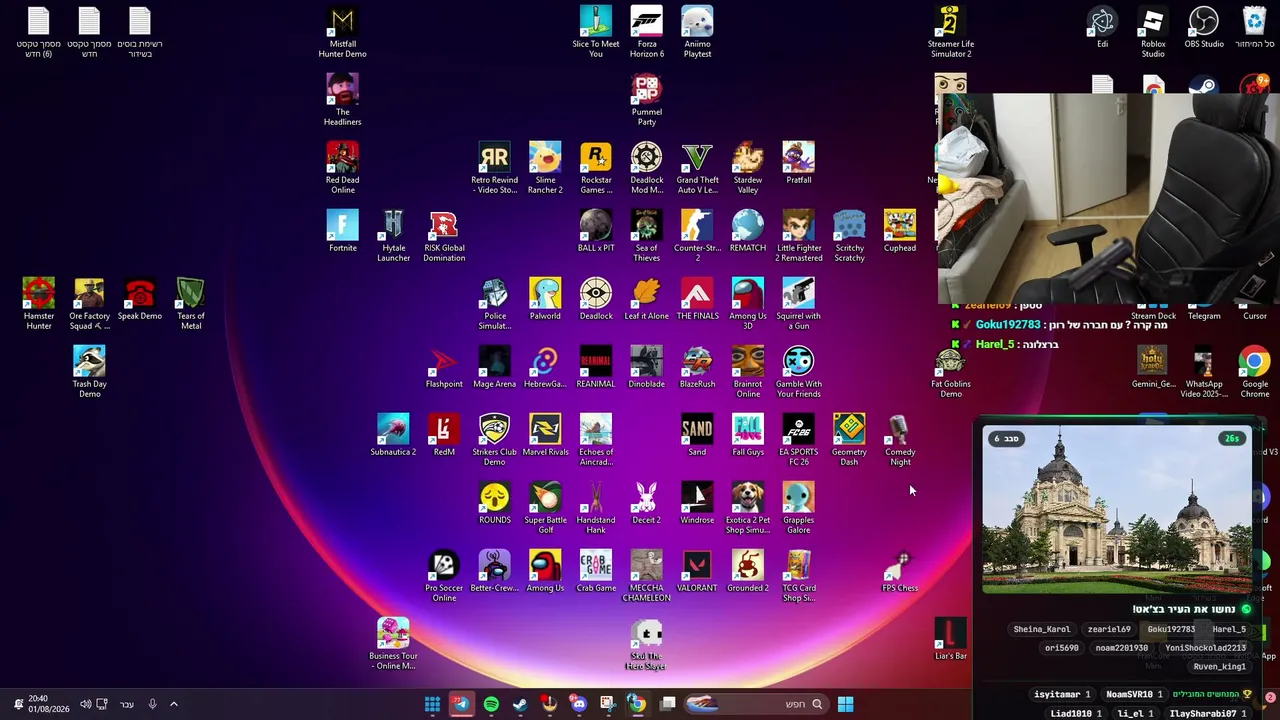Open the RISK Global Domination shortcut
The height and width of the screenshot is (720, 1280).
[x=444, y=237]
